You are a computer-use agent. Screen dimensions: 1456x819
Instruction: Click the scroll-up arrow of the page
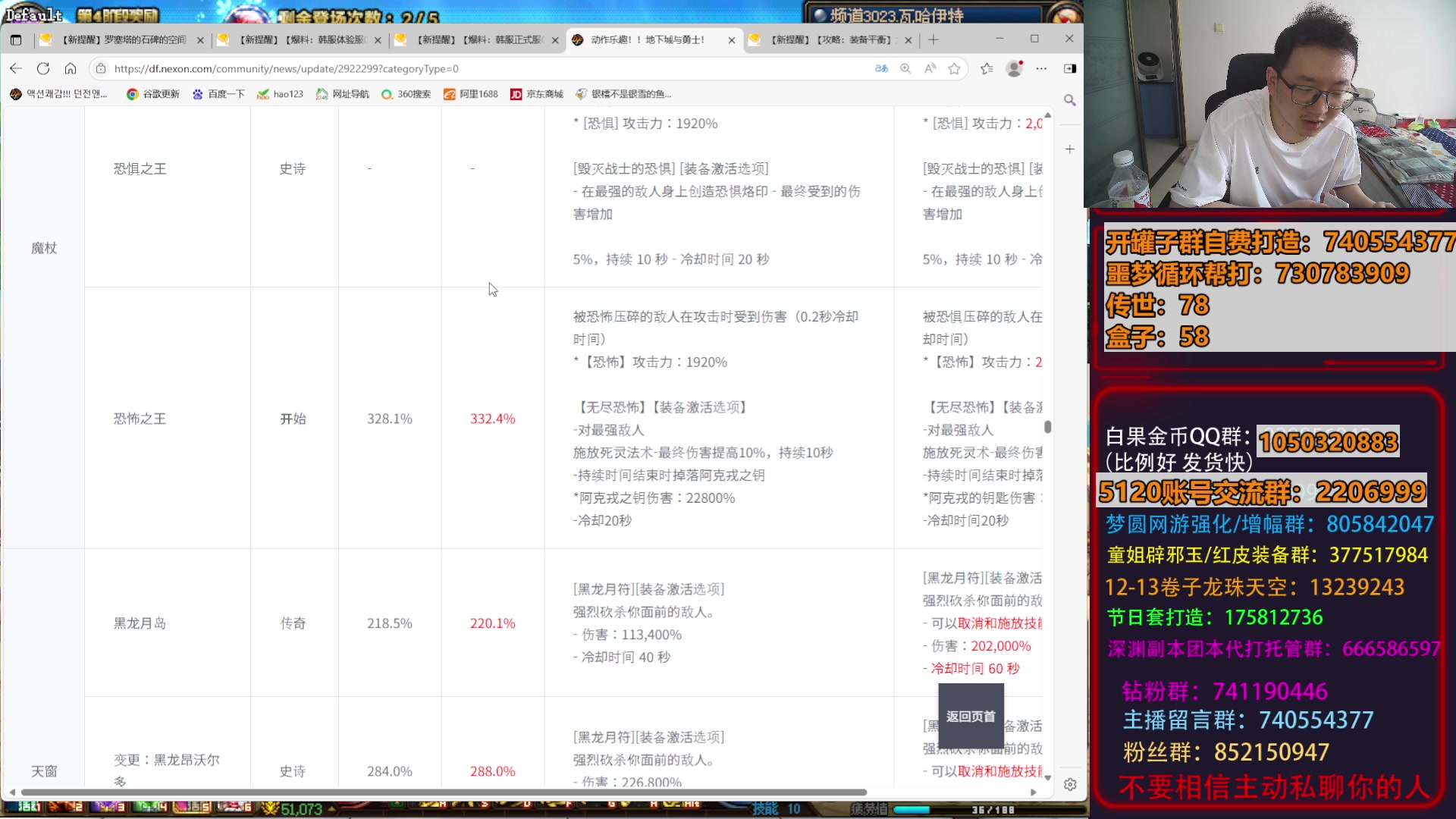coord(1047,115)
